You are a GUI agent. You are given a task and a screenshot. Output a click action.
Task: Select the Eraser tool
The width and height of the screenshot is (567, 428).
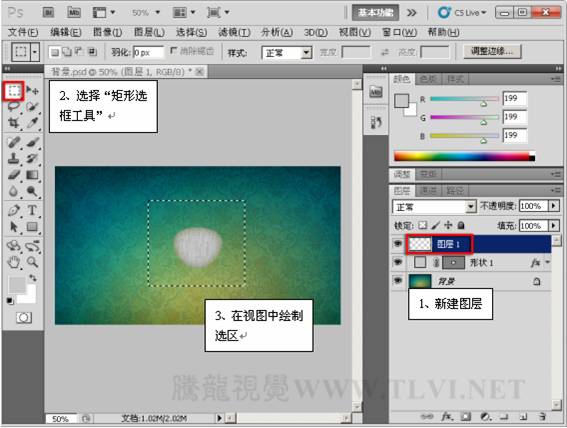(x=14, y=175)
